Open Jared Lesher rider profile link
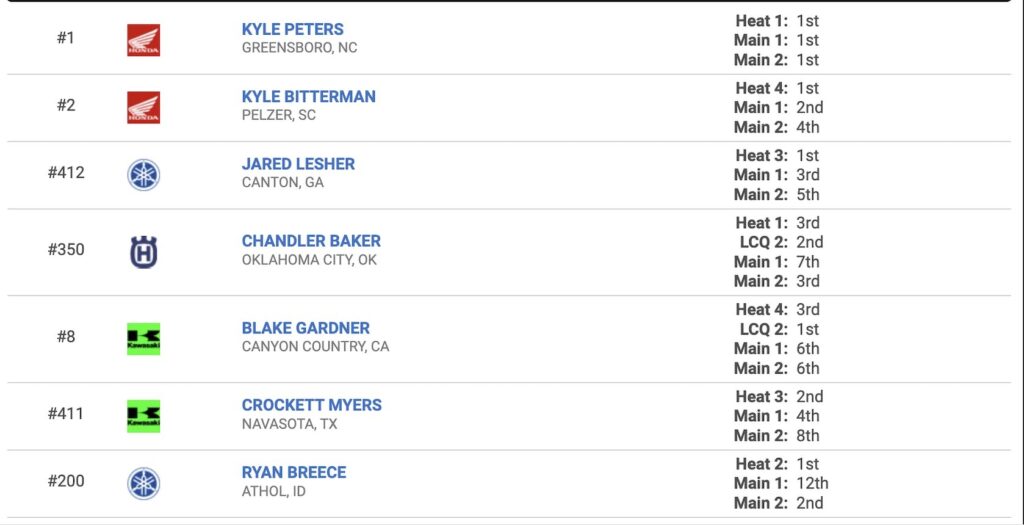 click(x=298, y=164)
